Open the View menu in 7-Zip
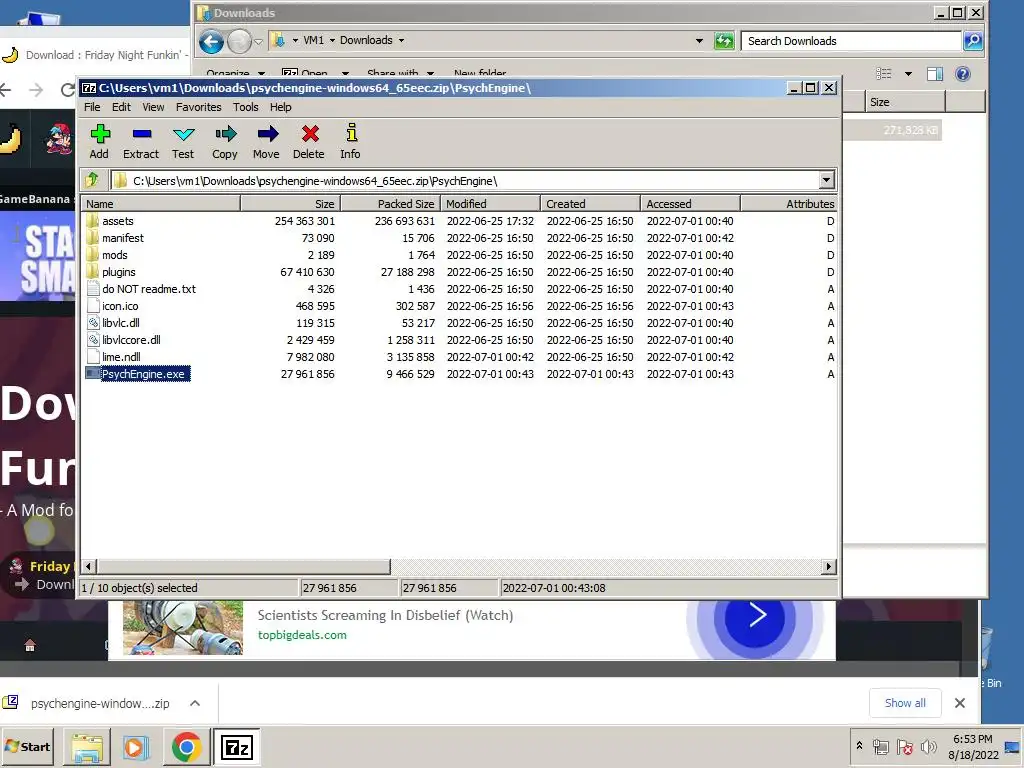 pyautogui.click(x=153, y=107)
